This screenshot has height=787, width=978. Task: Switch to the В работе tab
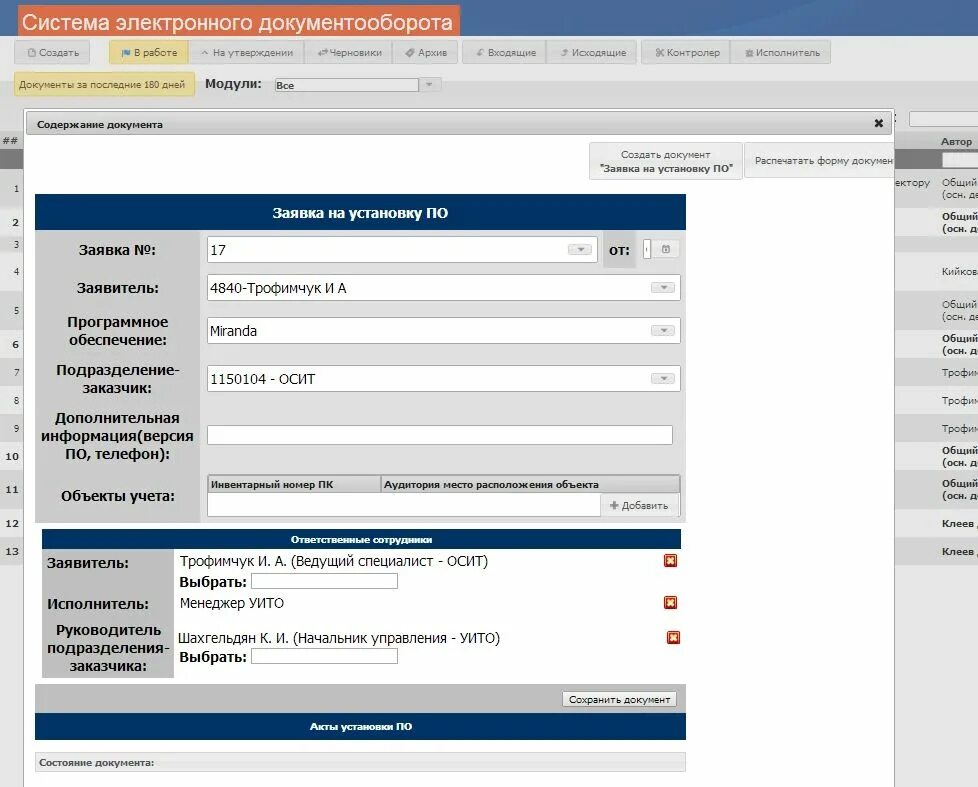150,51
